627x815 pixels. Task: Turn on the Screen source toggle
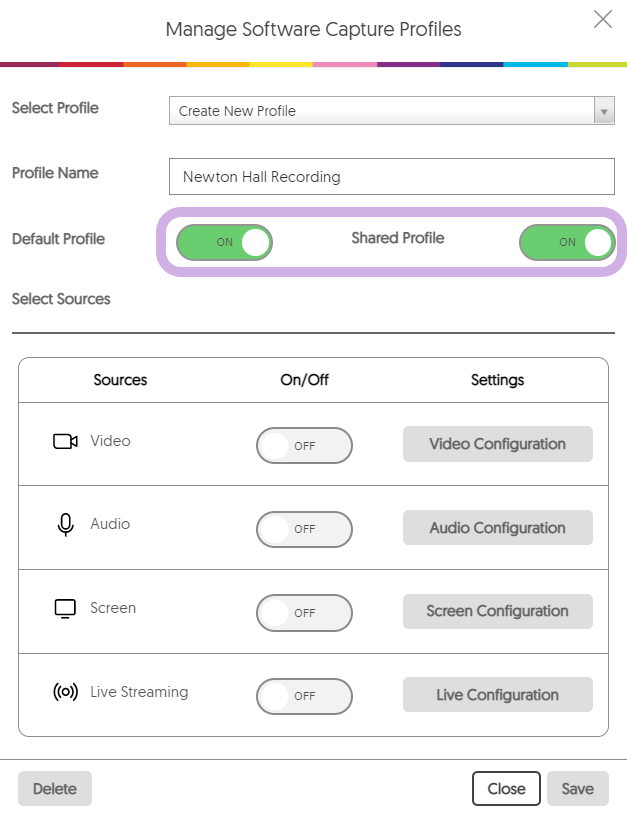(x=304, y=613)
